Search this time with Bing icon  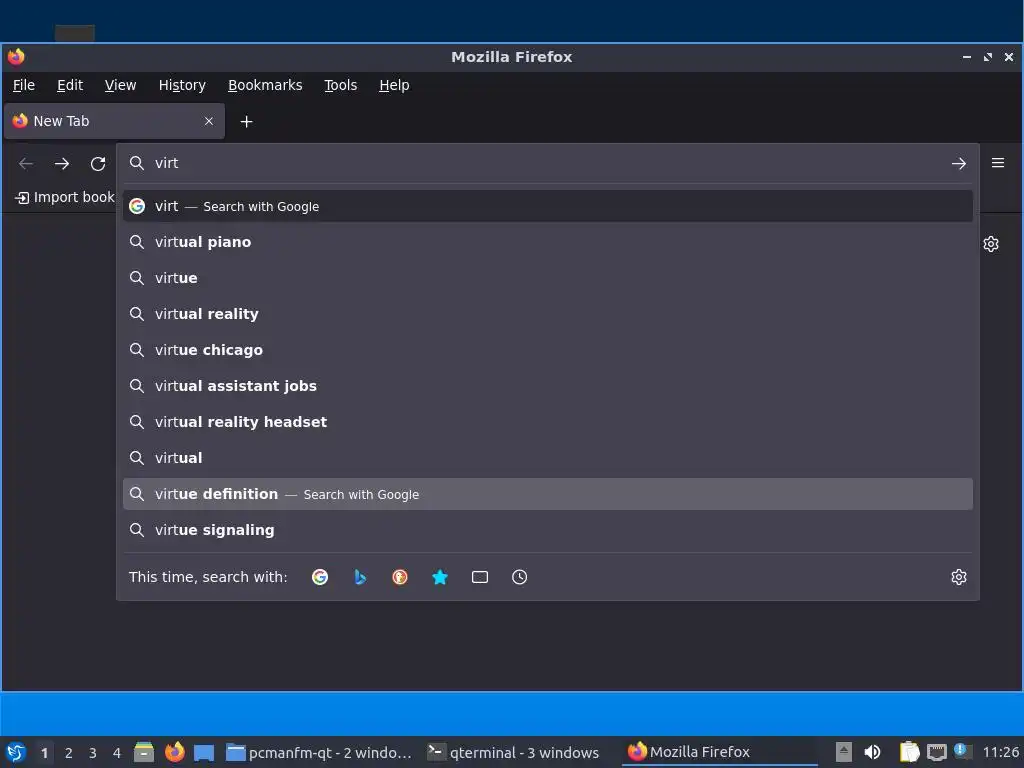point(360,577)
